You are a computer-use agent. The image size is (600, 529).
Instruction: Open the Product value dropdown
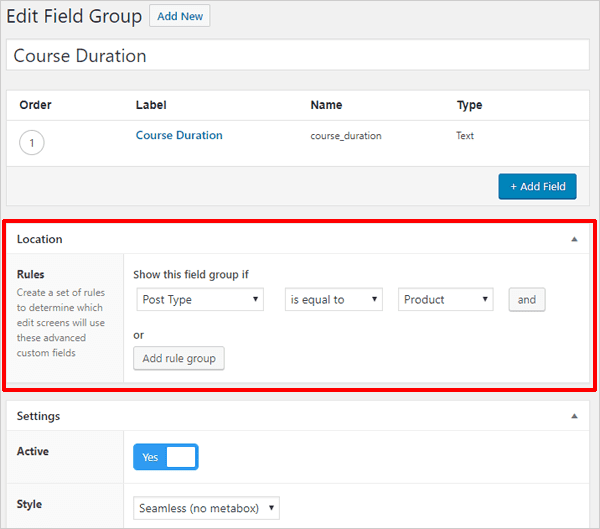[445, 299]
